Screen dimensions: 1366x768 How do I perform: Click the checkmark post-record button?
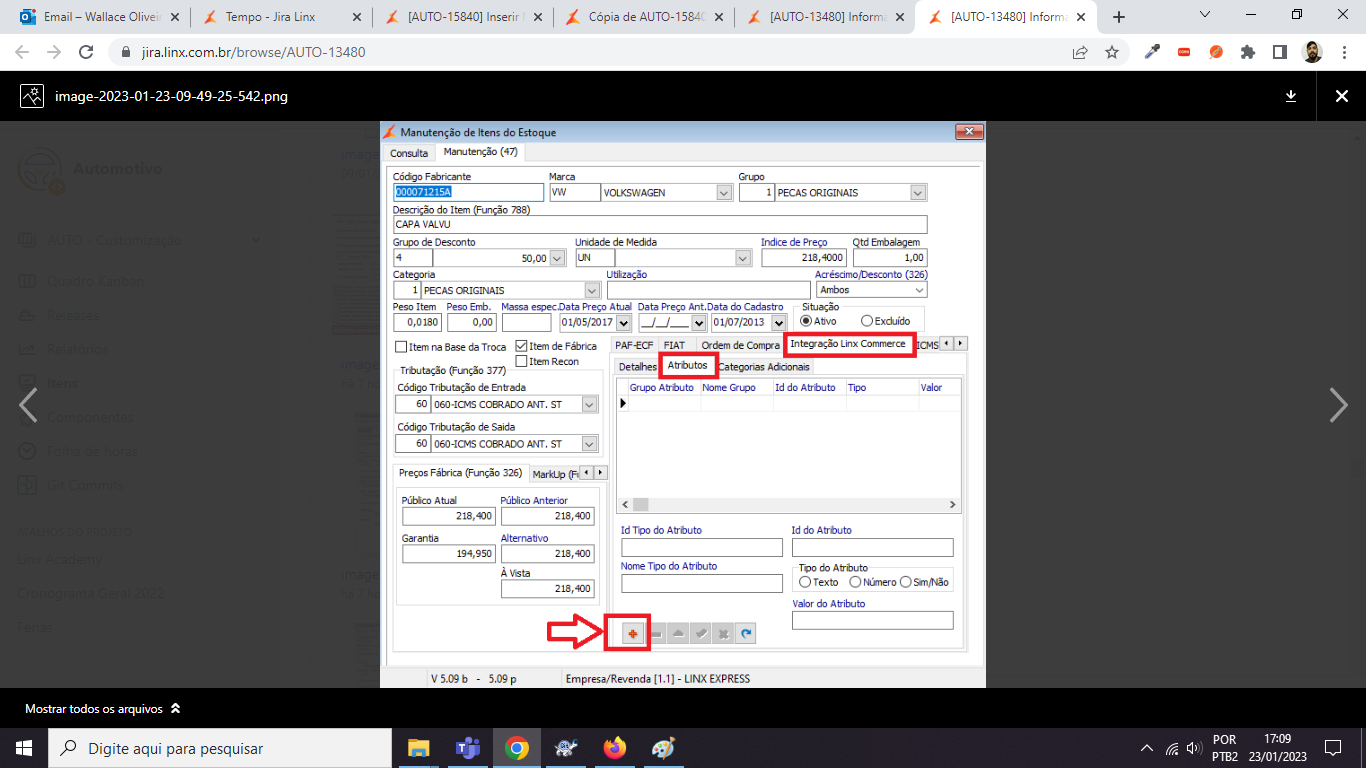[x=701, y=633]
